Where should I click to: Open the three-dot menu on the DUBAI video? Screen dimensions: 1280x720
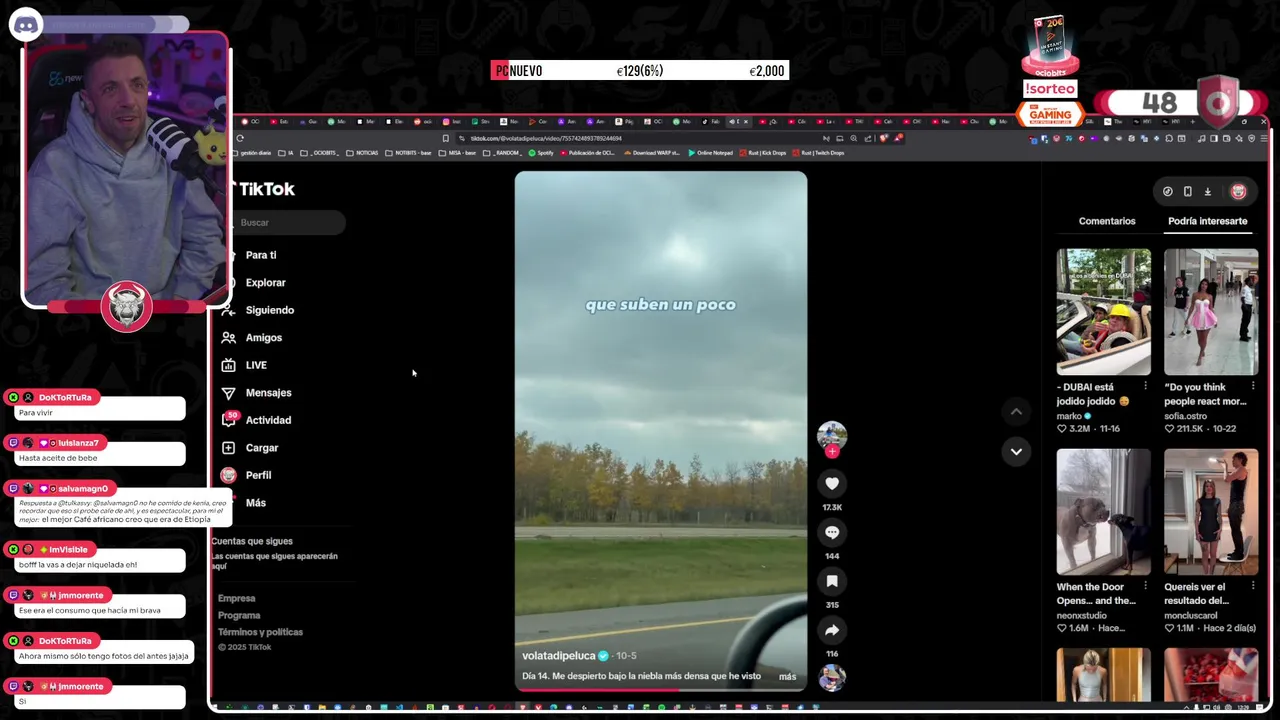[1145, 386]
